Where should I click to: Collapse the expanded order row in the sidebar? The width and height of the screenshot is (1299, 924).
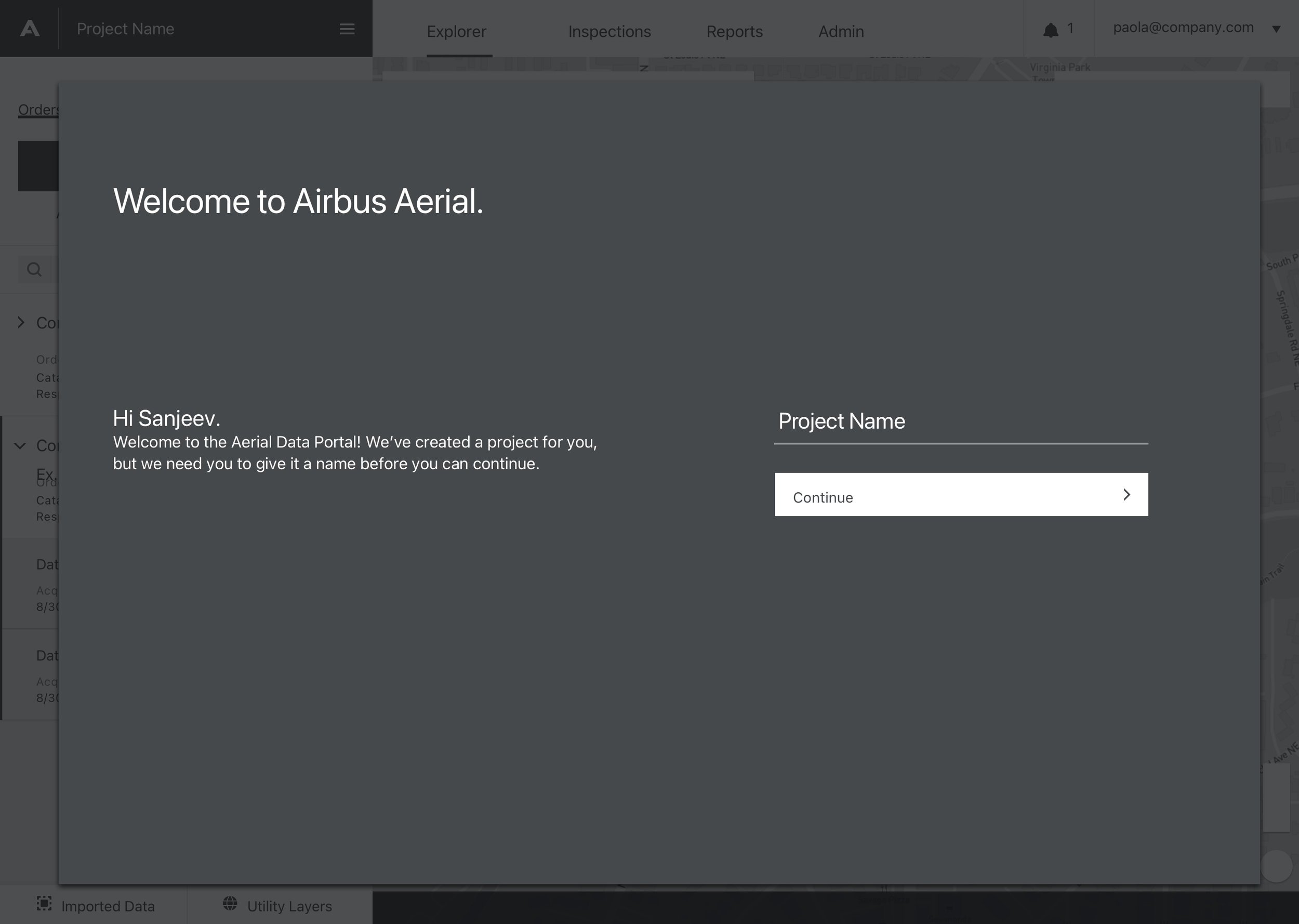coord(20,446)
